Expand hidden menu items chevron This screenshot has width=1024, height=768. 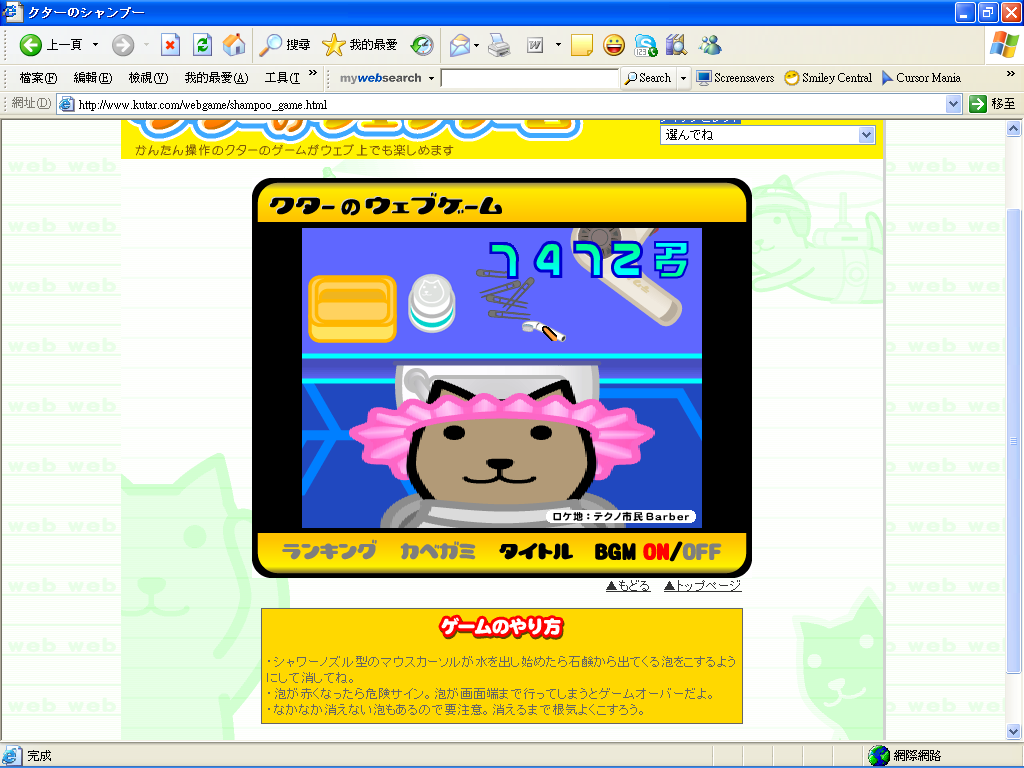(x=313, y=73)
